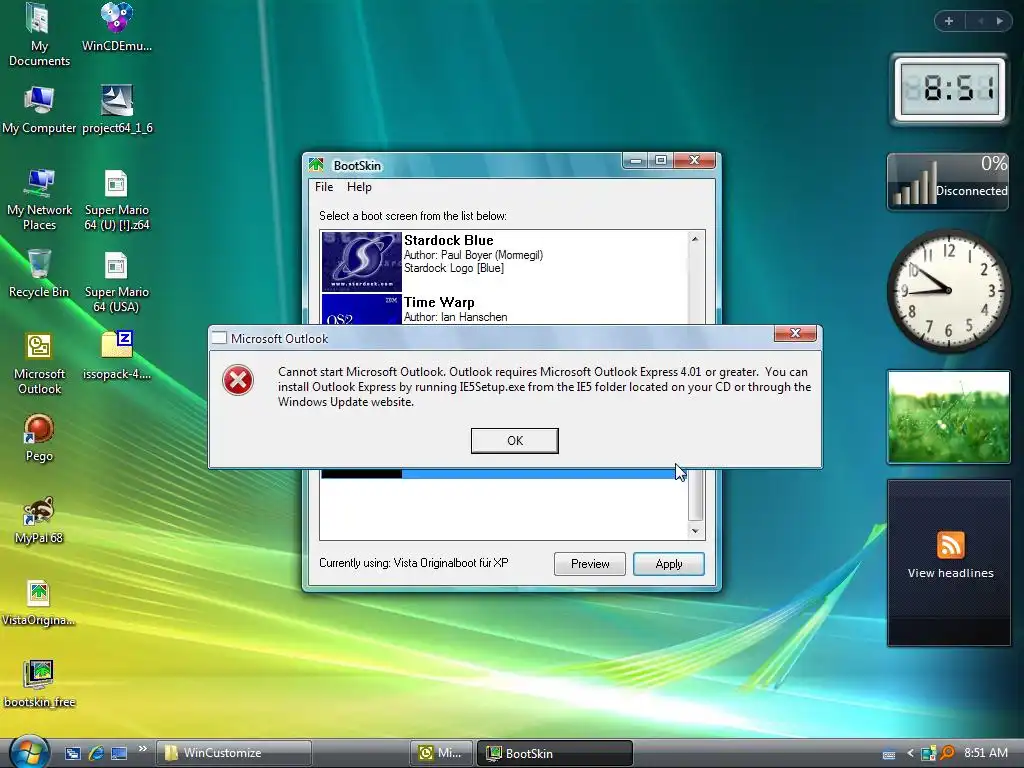This screenshot has height=768, width=1024.
Task: Click the sidebar next page arrow
Action: point(1000,21)
